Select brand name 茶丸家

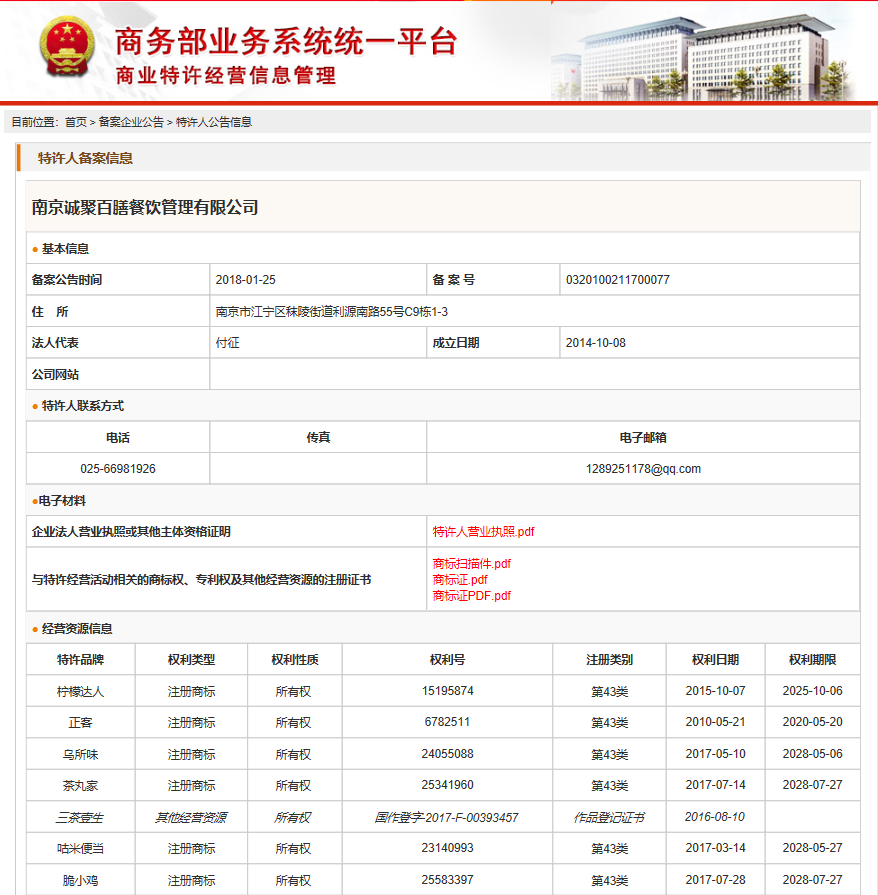point(80,786)
